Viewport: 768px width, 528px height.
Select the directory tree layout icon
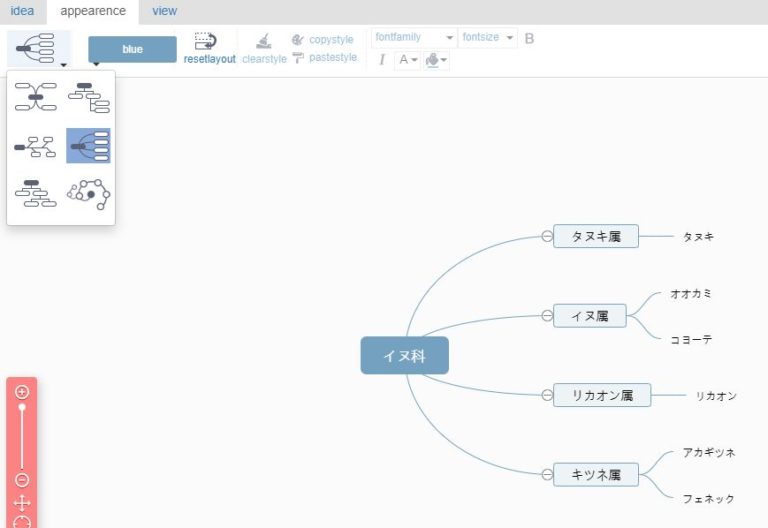[88, 98]
